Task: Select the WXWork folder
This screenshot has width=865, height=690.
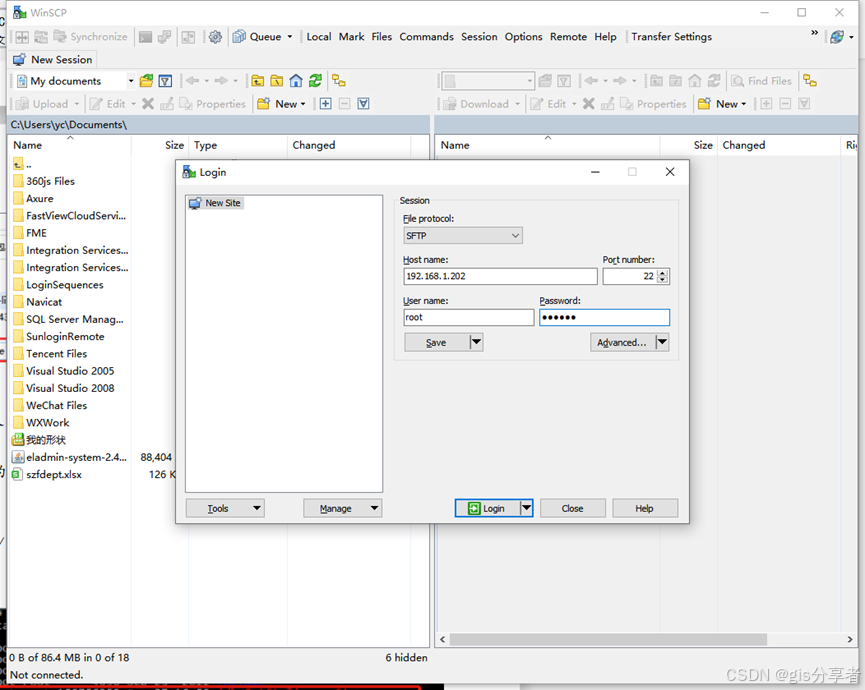Action: (x=47, y=423)
